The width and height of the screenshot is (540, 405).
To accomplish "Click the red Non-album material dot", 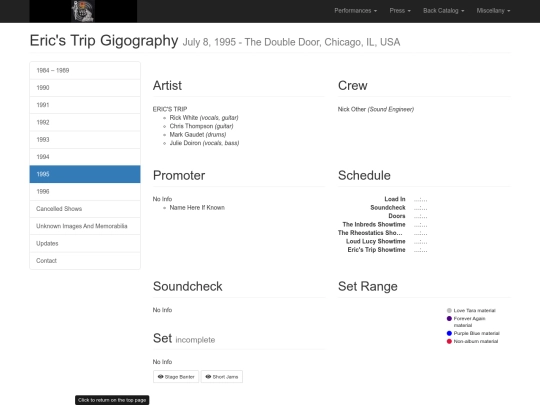I will 449,341.
